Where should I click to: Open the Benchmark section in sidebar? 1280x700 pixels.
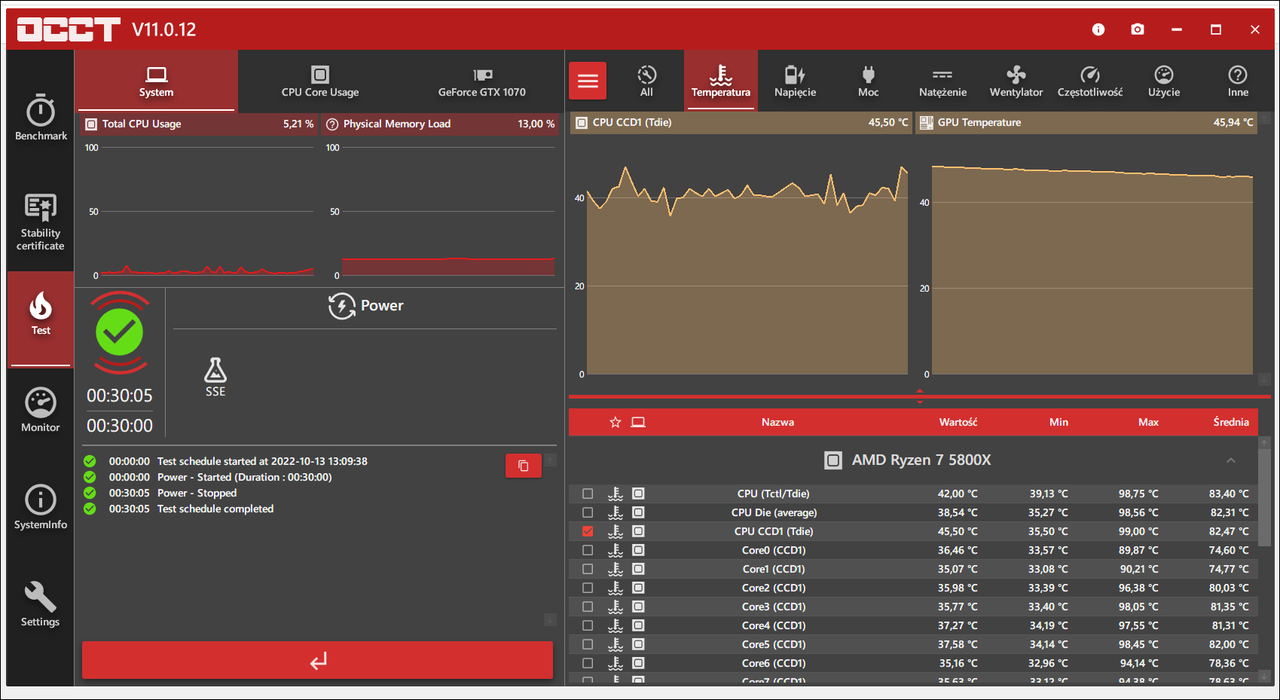40,118
